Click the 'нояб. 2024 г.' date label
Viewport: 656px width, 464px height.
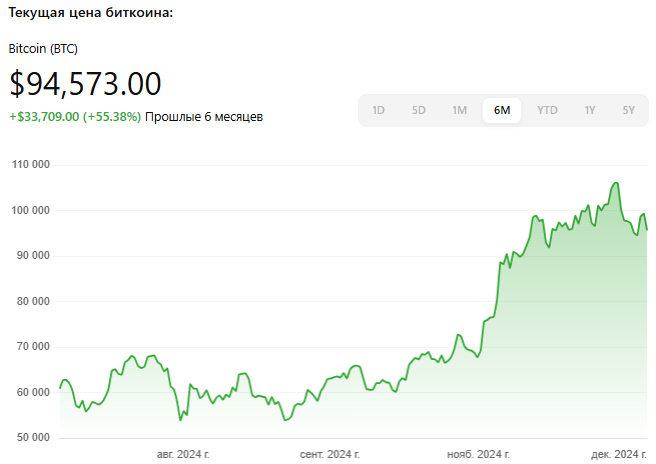tap(478, 454)
